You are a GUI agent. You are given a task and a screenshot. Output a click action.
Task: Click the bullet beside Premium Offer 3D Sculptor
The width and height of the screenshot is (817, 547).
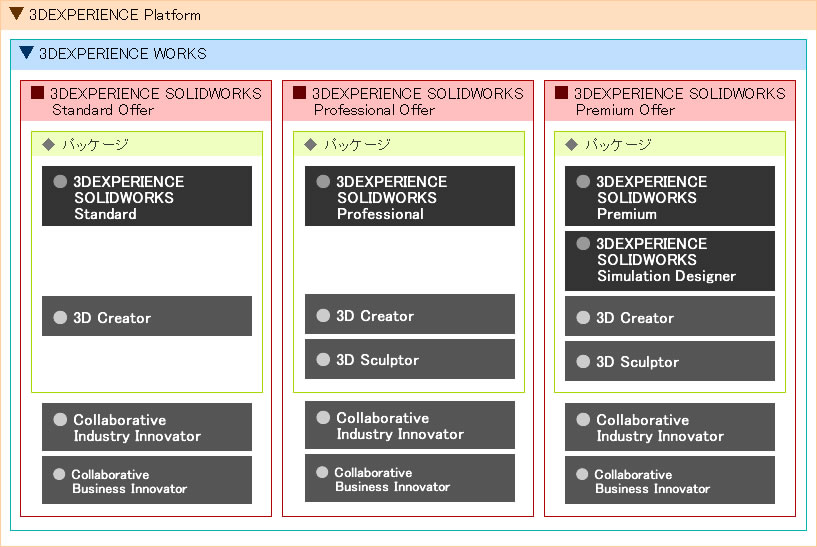click(x=583, y=362)
